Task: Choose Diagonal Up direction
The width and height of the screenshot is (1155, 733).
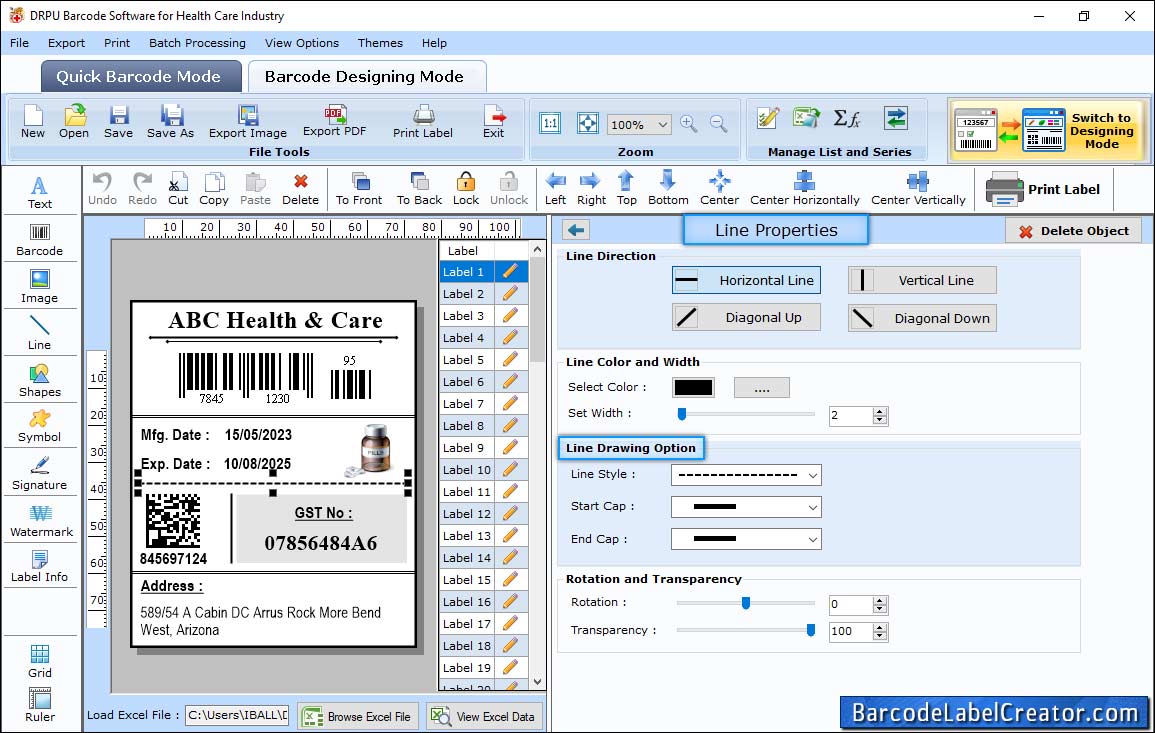Action: (746, 318)
